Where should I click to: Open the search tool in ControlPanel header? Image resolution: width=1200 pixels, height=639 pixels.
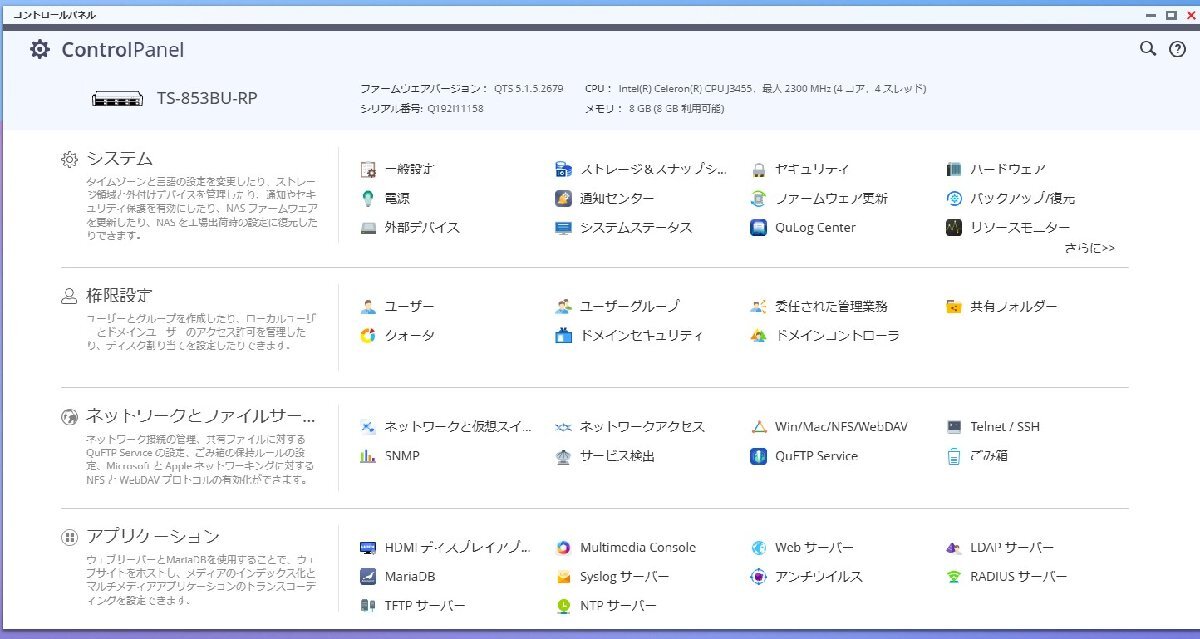(x=1148, y=48)
